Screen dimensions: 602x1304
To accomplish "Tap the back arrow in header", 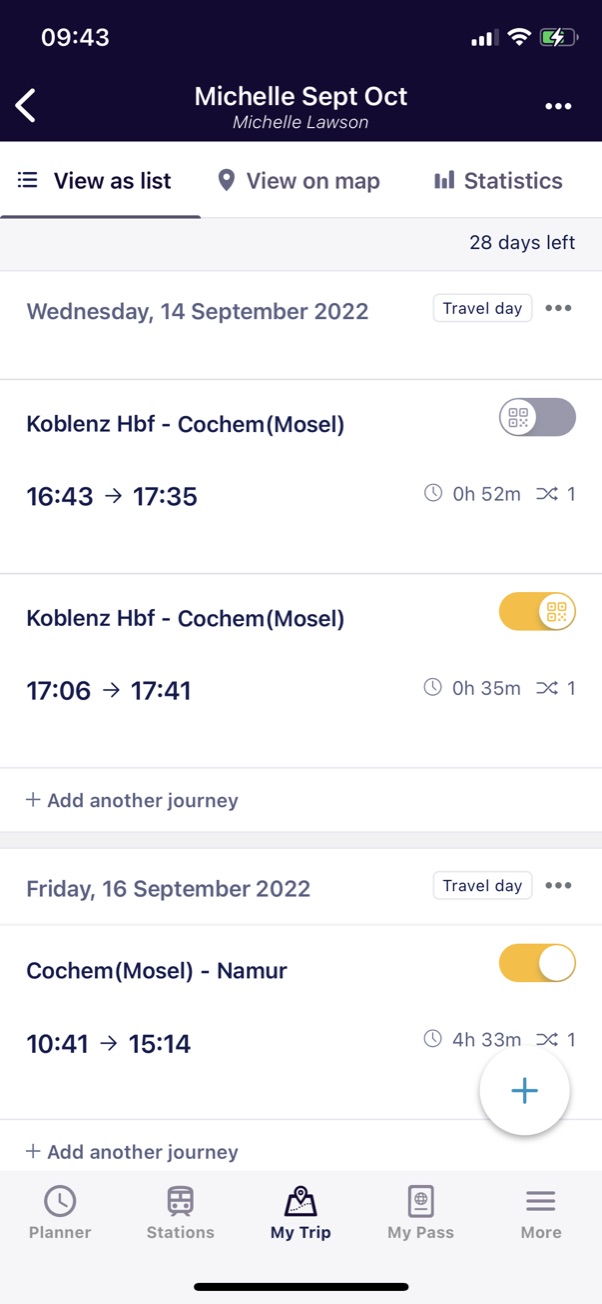I will [27, 105].
